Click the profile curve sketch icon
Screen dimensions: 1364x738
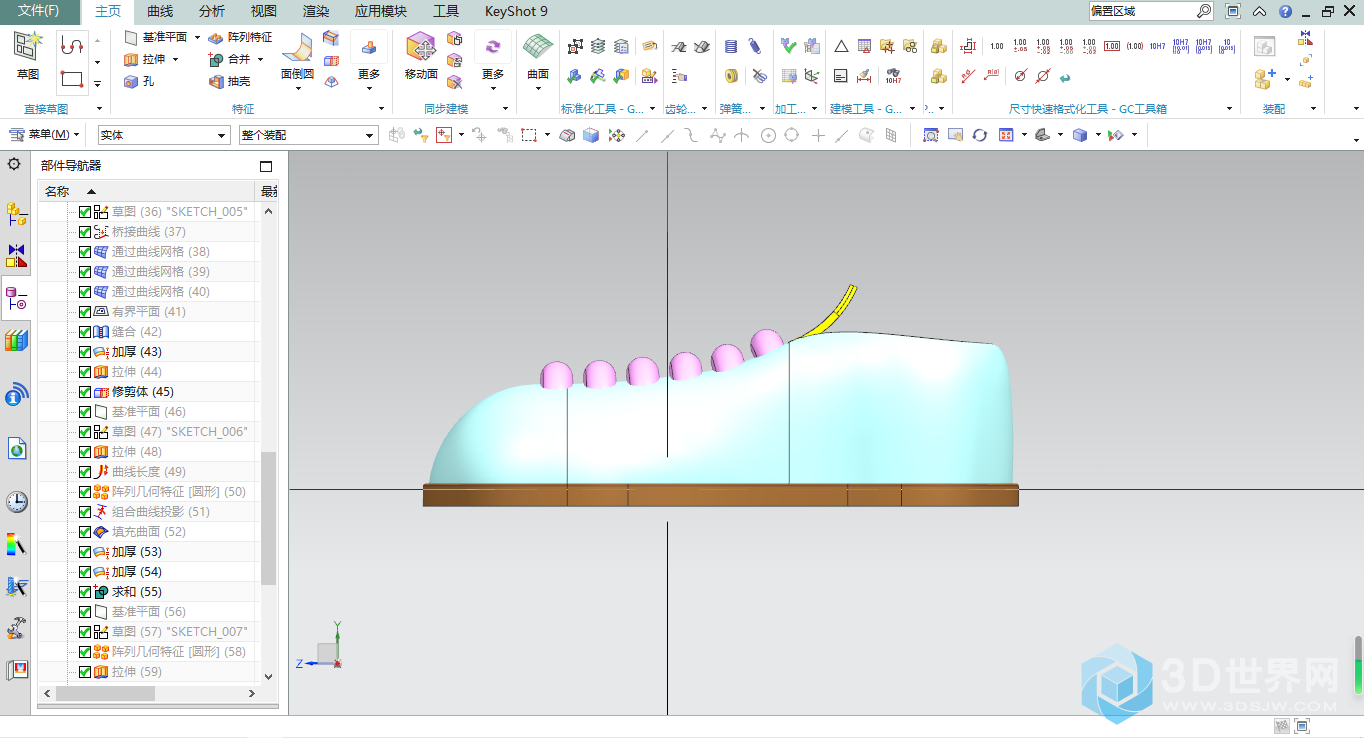tap(71, 45)
